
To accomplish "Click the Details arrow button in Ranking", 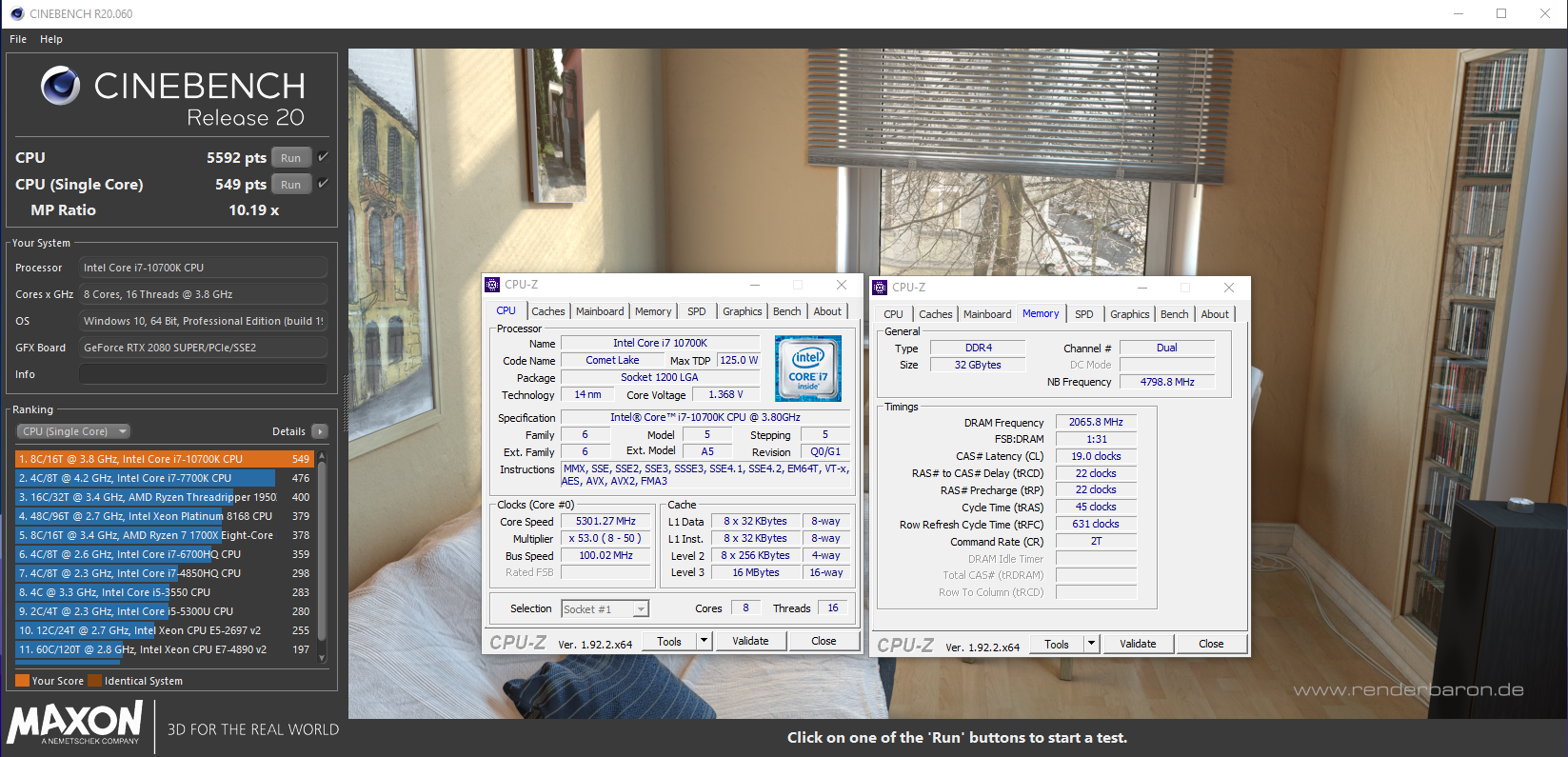I will coord(320,431).
